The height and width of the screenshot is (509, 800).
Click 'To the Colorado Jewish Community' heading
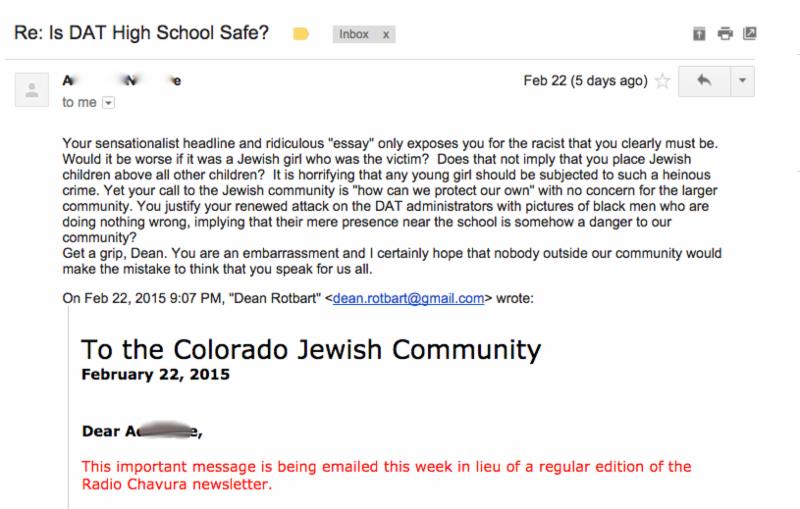click(311, 350)
